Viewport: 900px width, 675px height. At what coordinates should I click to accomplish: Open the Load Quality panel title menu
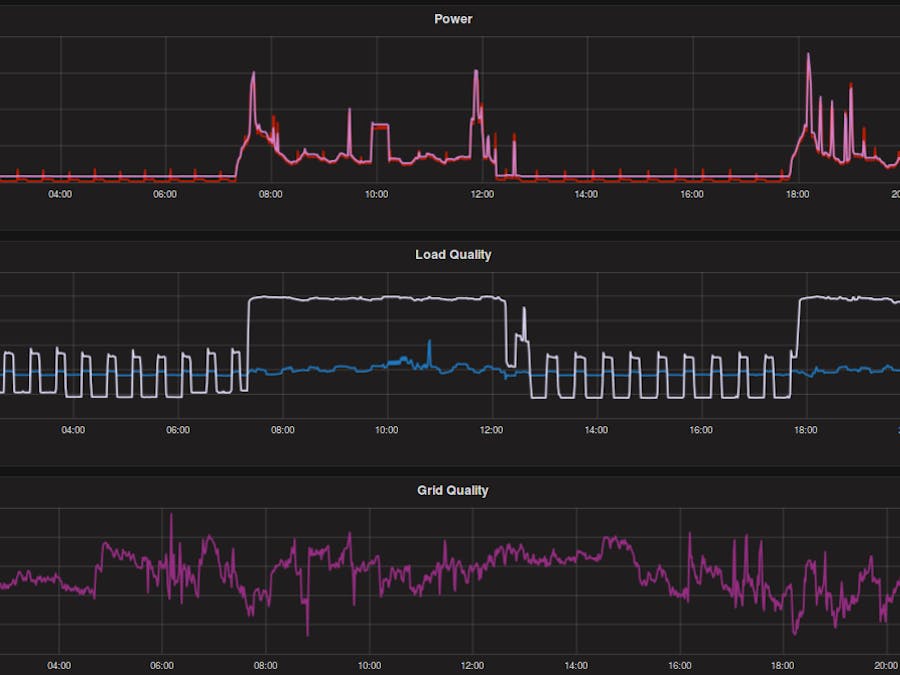coord(452,254)
